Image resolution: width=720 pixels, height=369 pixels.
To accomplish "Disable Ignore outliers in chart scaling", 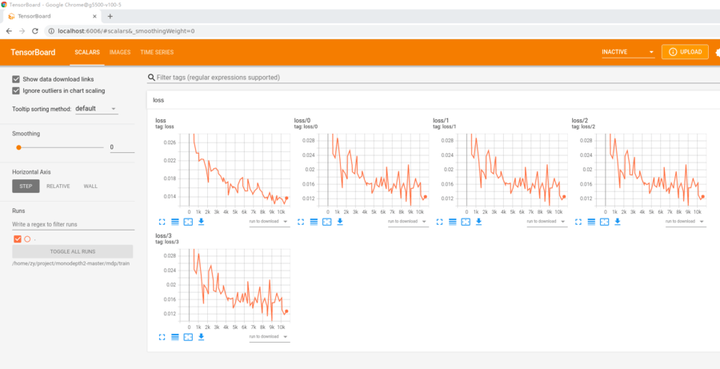I will click(17, 91).
